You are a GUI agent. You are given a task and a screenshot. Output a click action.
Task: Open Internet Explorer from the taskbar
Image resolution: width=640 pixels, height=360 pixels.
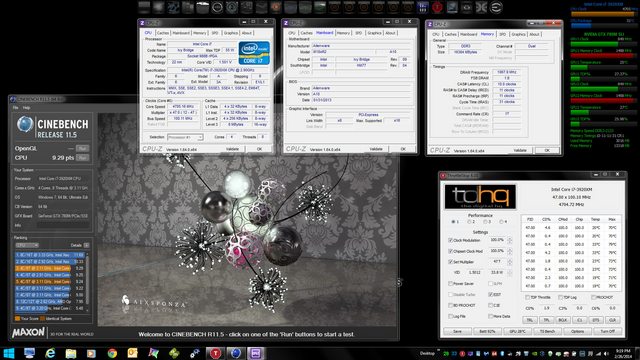click(50, 353)
